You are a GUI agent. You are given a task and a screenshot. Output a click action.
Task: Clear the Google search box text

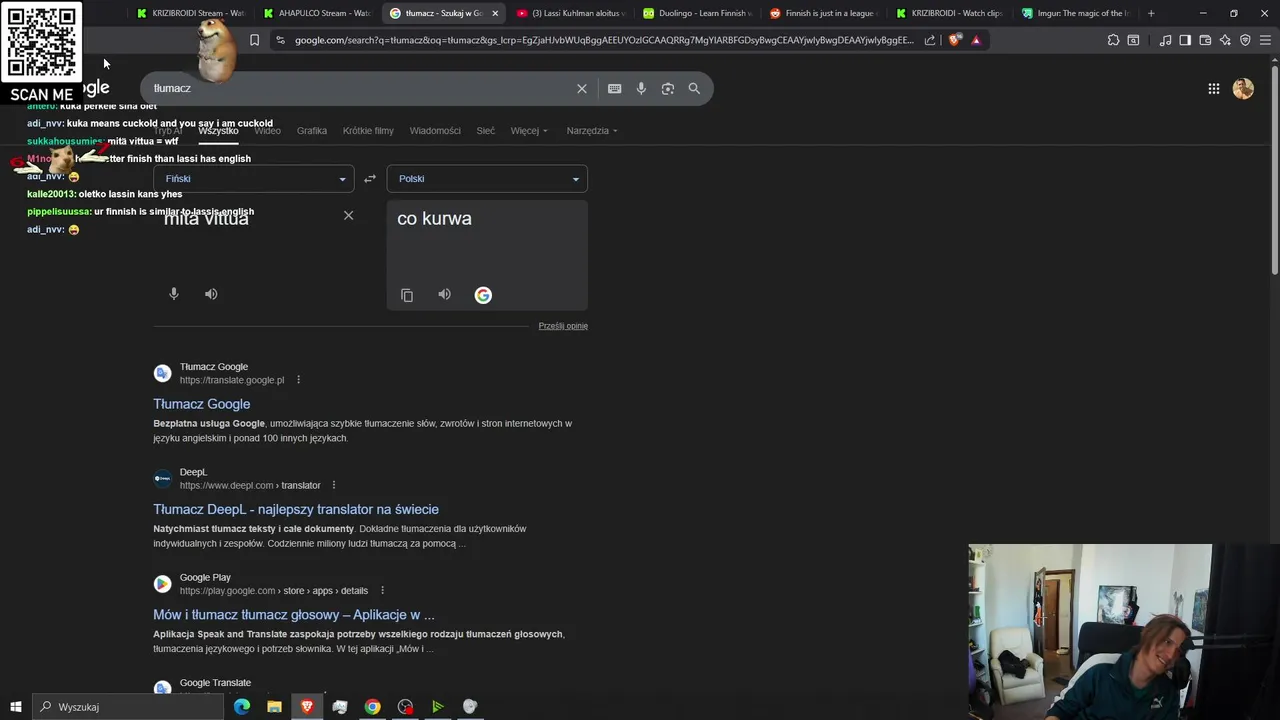point(582,88)
